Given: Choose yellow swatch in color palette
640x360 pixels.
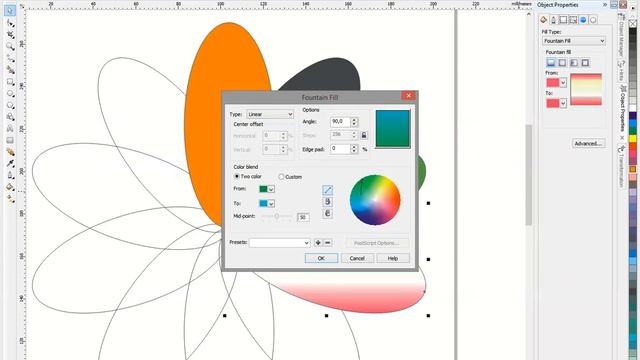Looking at the screenshot, I should (633, 138).
